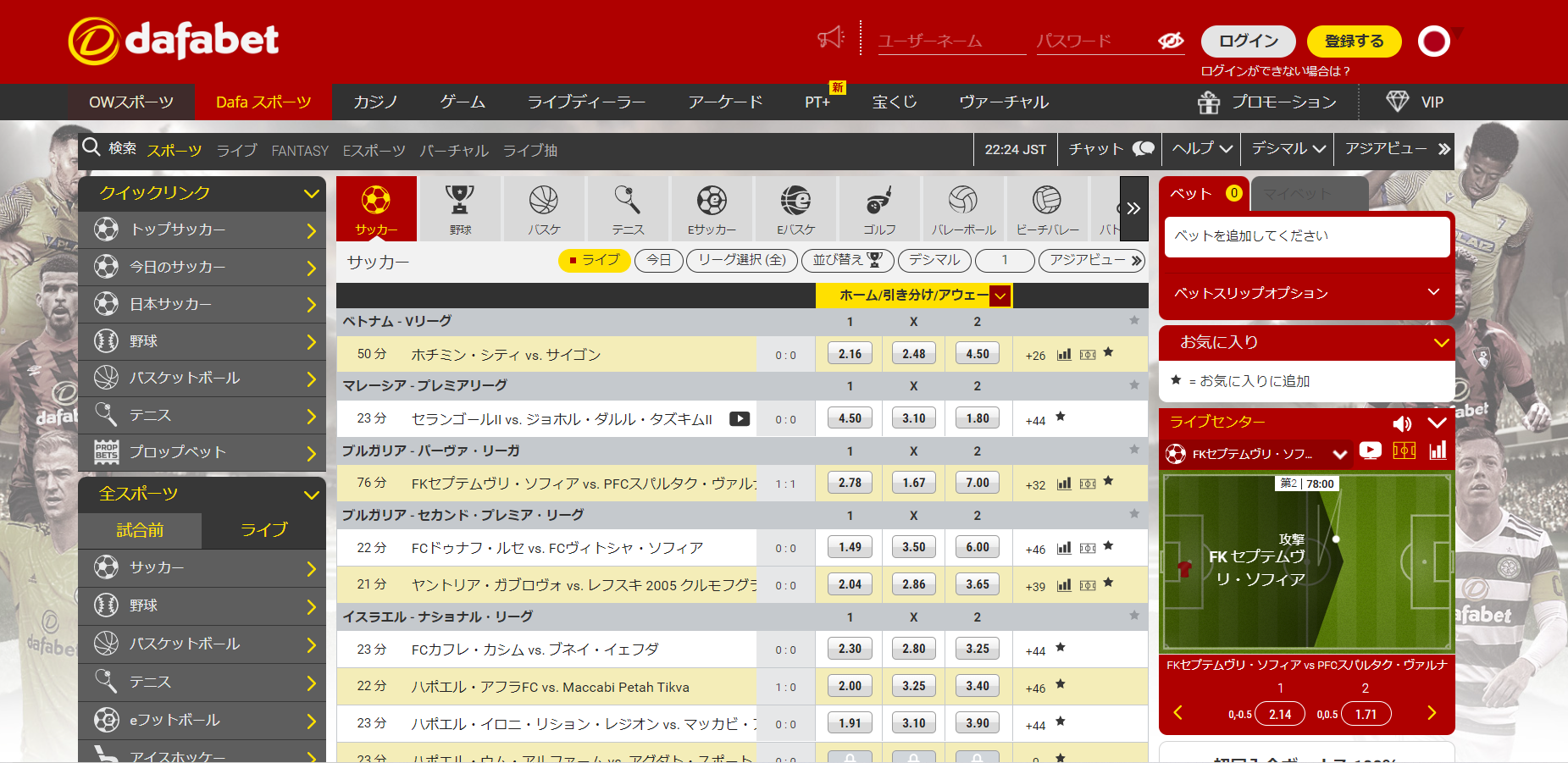Switch to the 試合前 pre-match tab
Image resolution: width=1568 pixels, height=763 pixels.
pyautogui.click(x=140, y=530)
